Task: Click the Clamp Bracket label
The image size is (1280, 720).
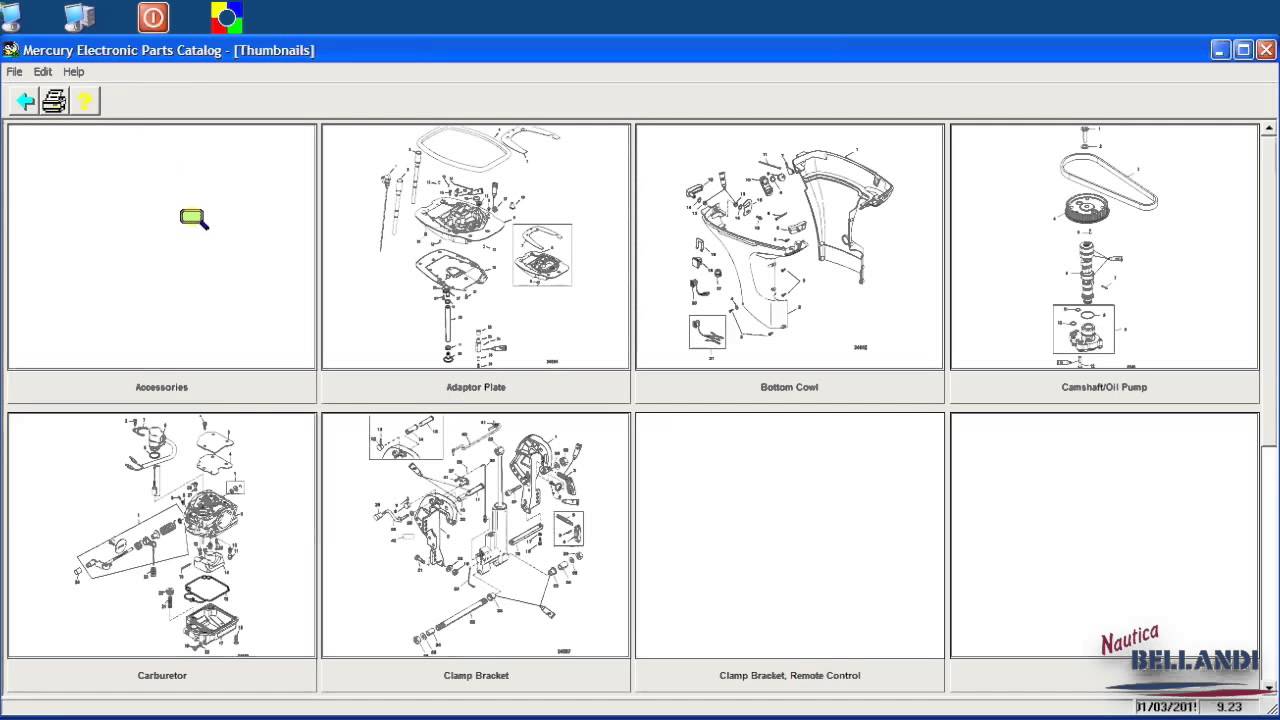Action: [x=476, y=675]
